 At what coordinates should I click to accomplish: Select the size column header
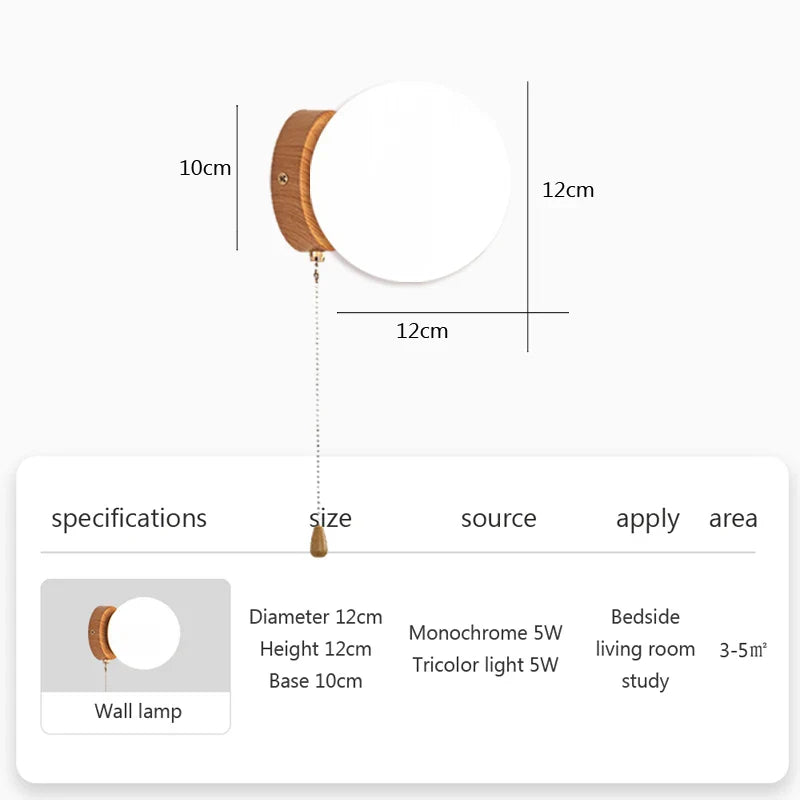click(x=330, y=518)
